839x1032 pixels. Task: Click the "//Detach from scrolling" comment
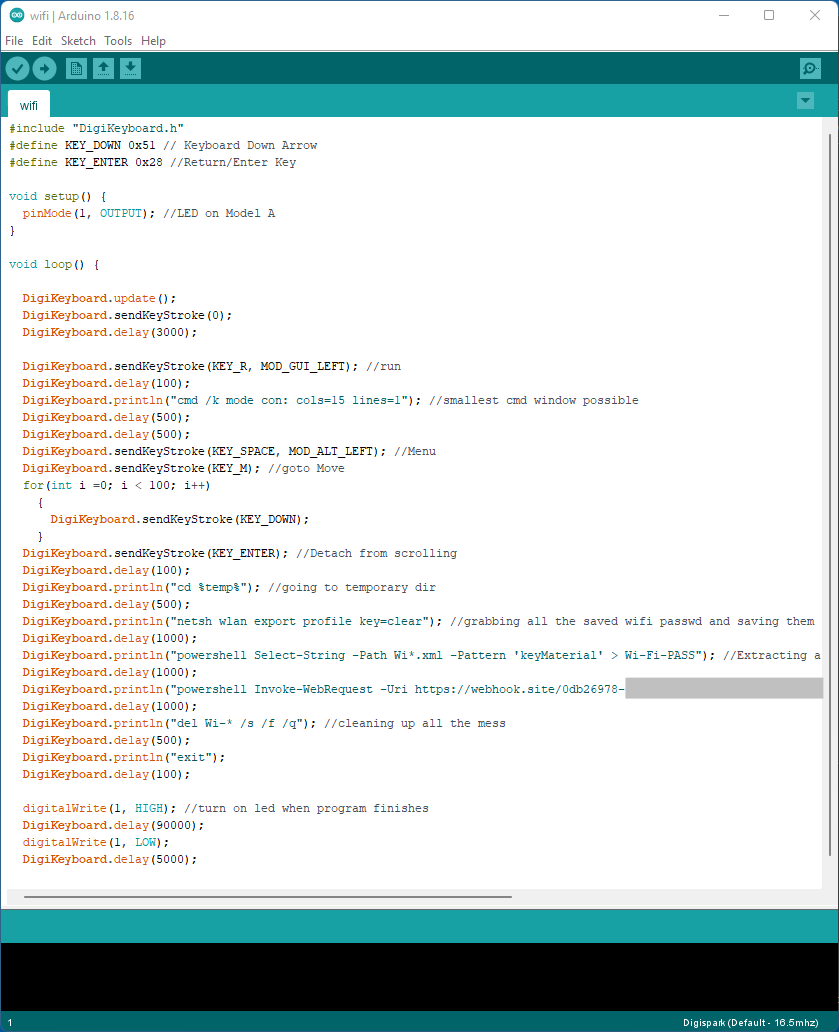point(376,554)
